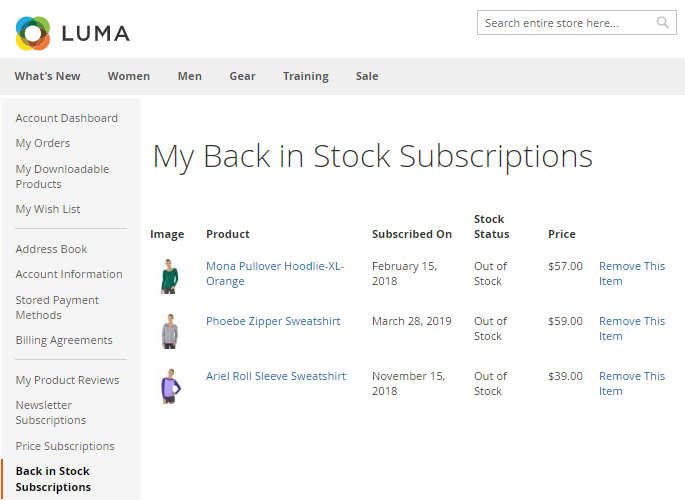Go to Price Subscriptions in sidebar

[65, 446]
